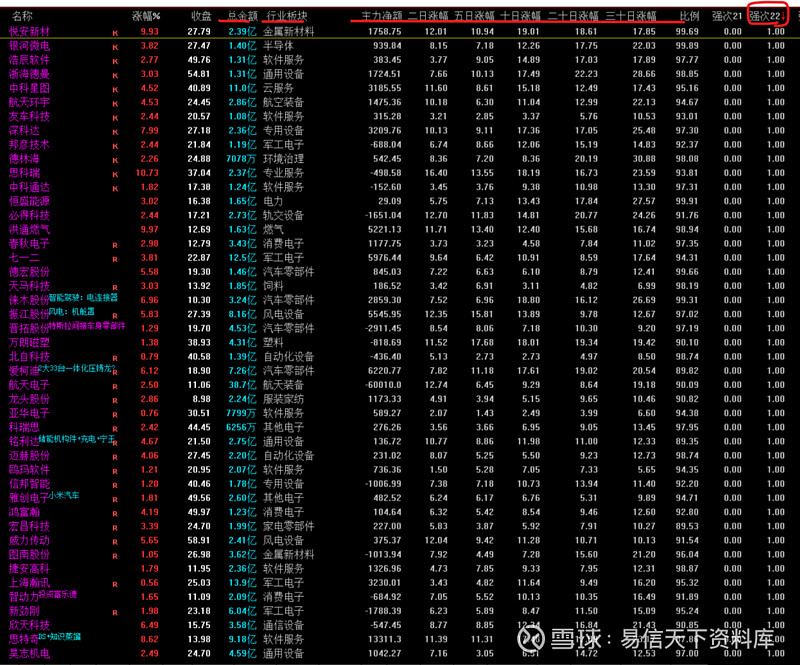Sort by the 强次22 column header
The height and width of the screenshot is (665, 800).
click(766, 16)
